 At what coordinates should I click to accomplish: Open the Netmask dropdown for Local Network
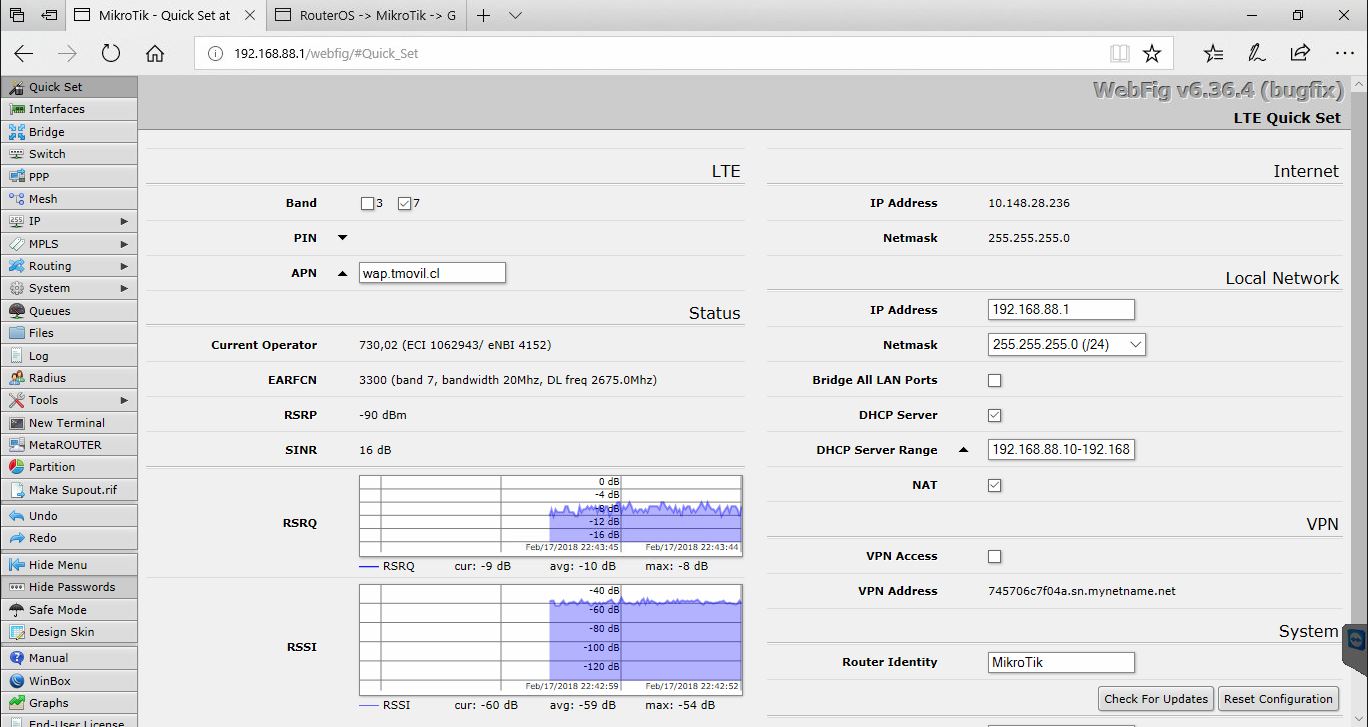tap(1066, 344)
